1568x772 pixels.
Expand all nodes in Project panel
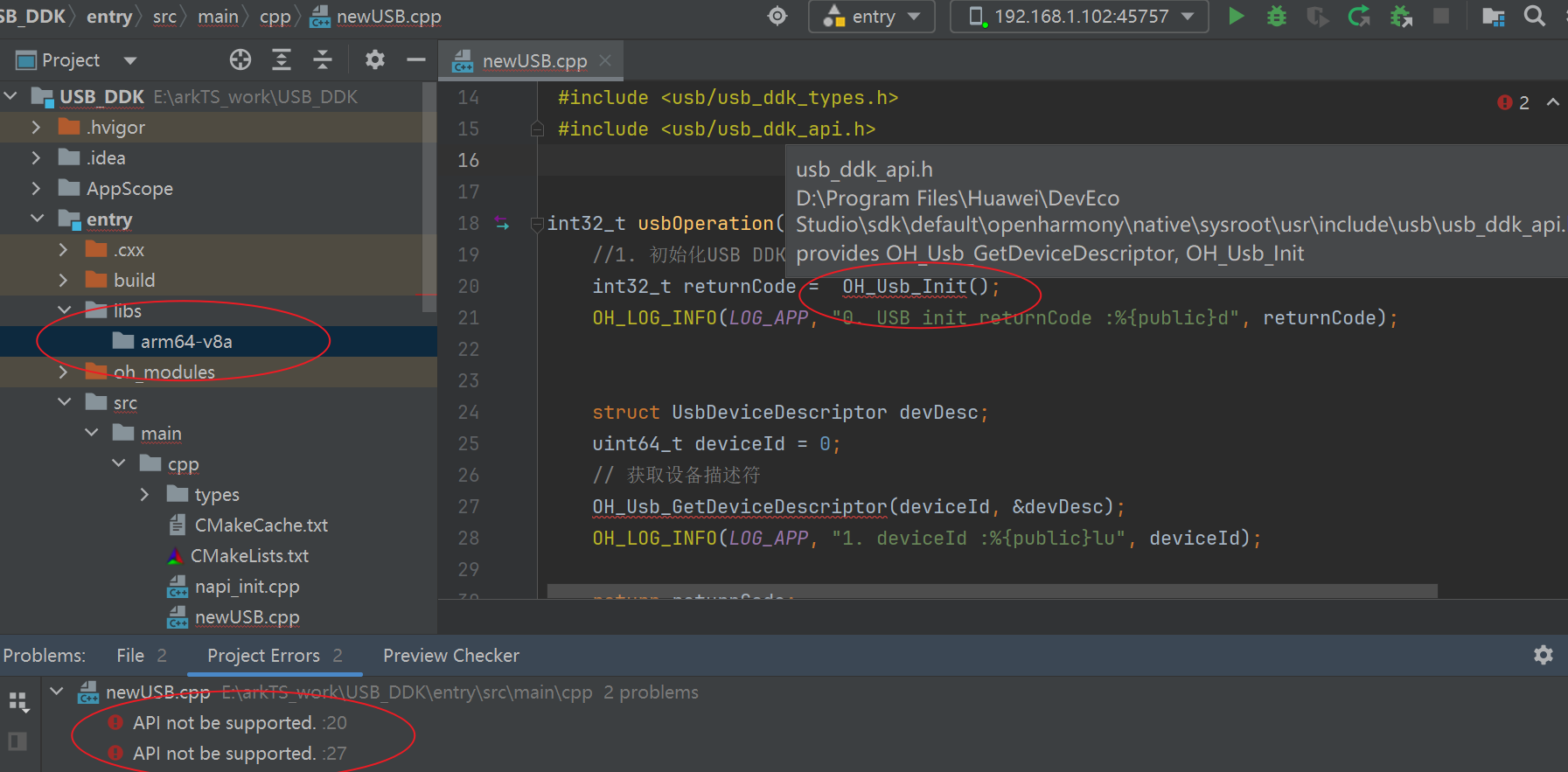point(282,59)
